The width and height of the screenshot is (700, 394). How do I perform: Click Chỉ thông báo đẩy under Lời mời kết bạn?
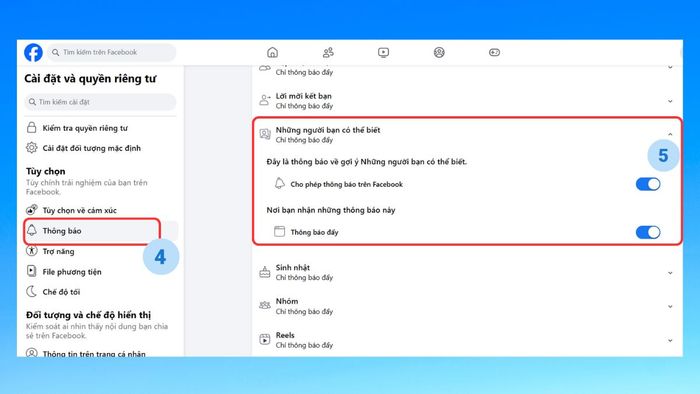coord(304,106)
